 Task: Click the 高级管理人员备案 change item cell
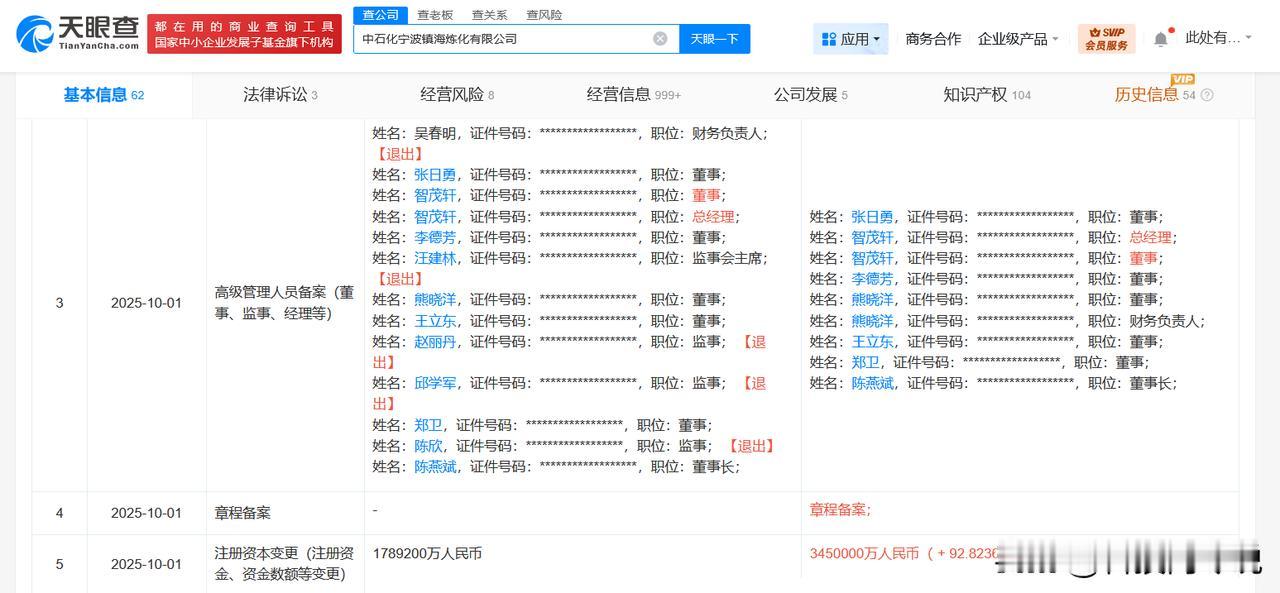(x=285, y=303)
